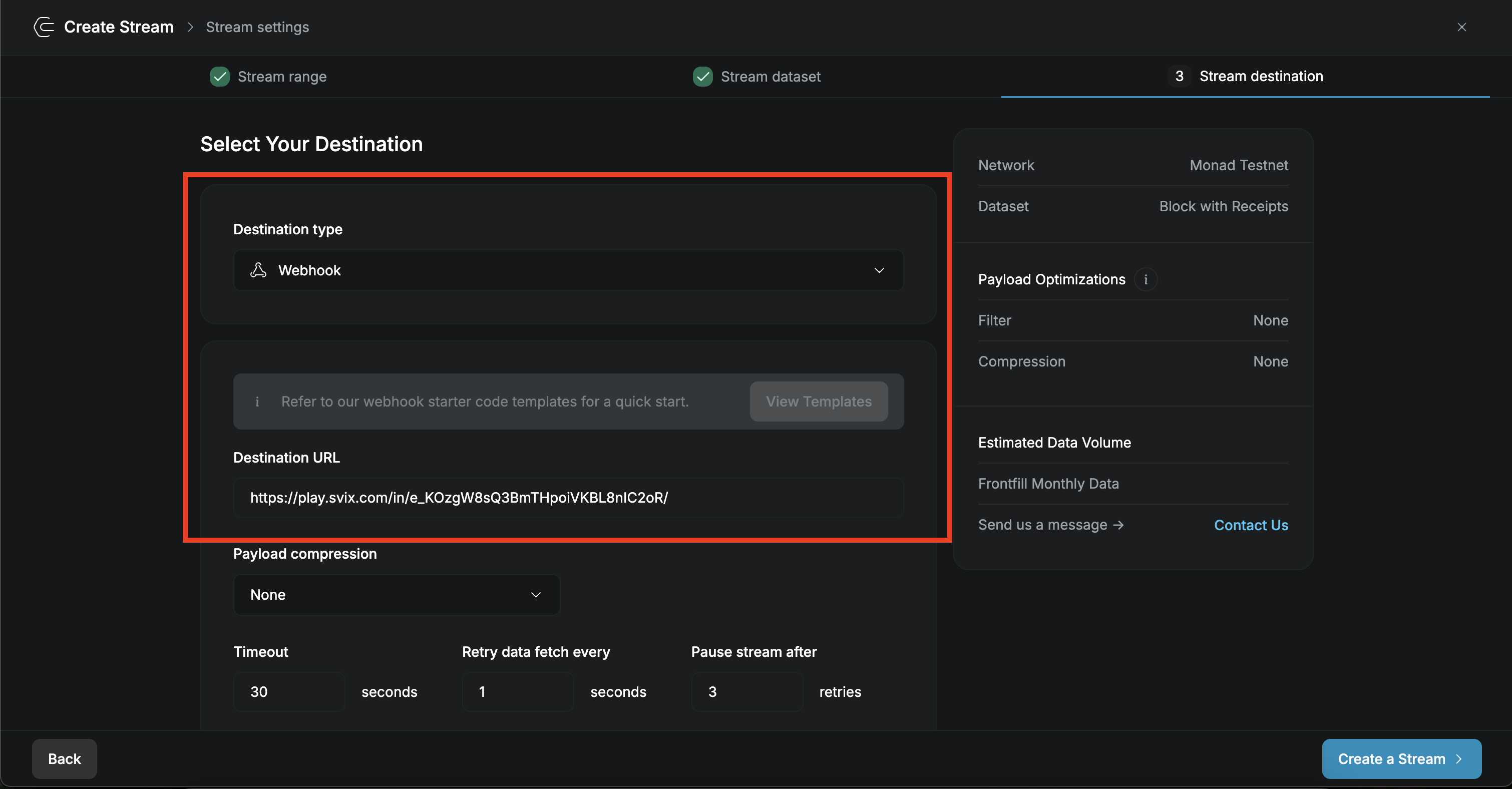
Task: Click the Back button
Action: [x=64, y=758]
